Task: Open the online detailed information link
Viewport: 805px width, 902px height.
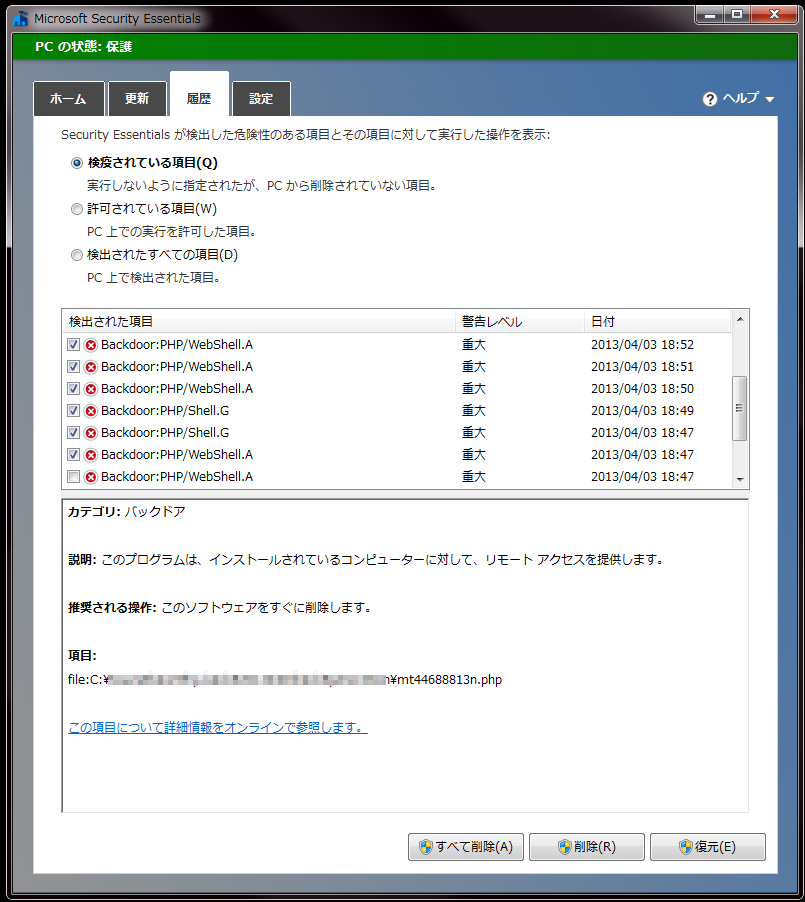Action: coord(218,728)
